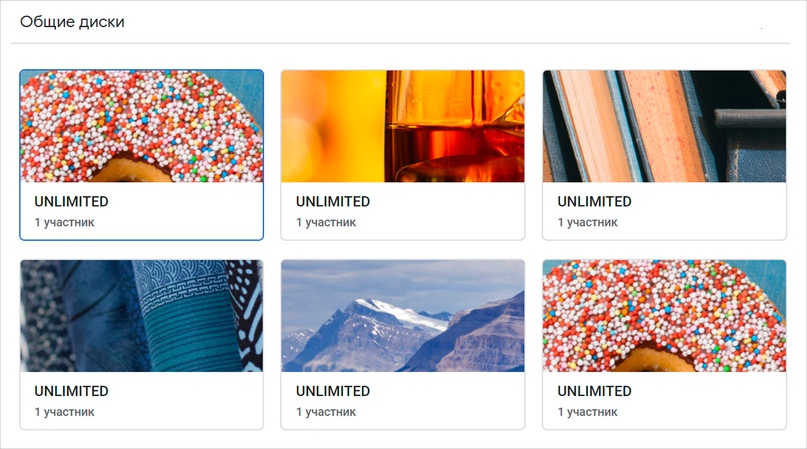Click the blue-bordered selected drive card footer

tap(142, 211)
